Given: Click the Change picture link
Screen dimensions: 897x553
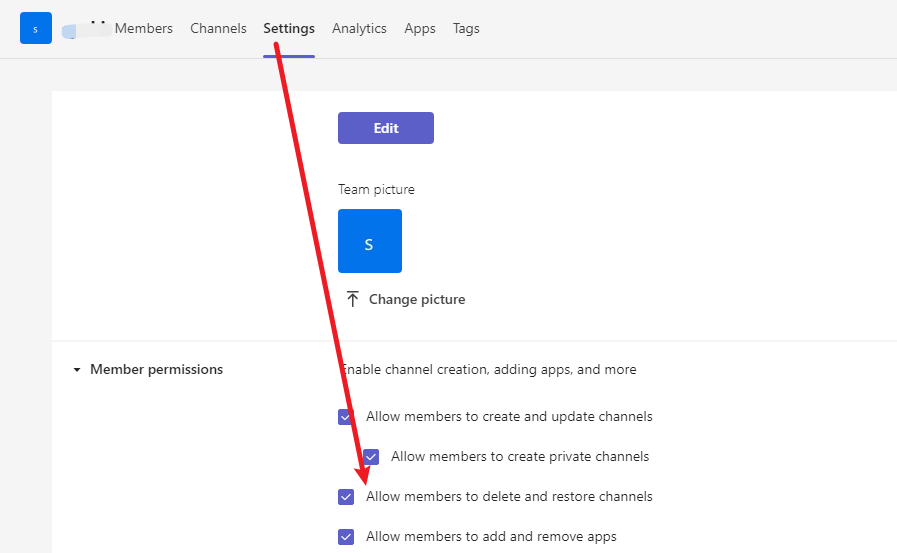Looking at the screenshot, I should click(416, 299).
